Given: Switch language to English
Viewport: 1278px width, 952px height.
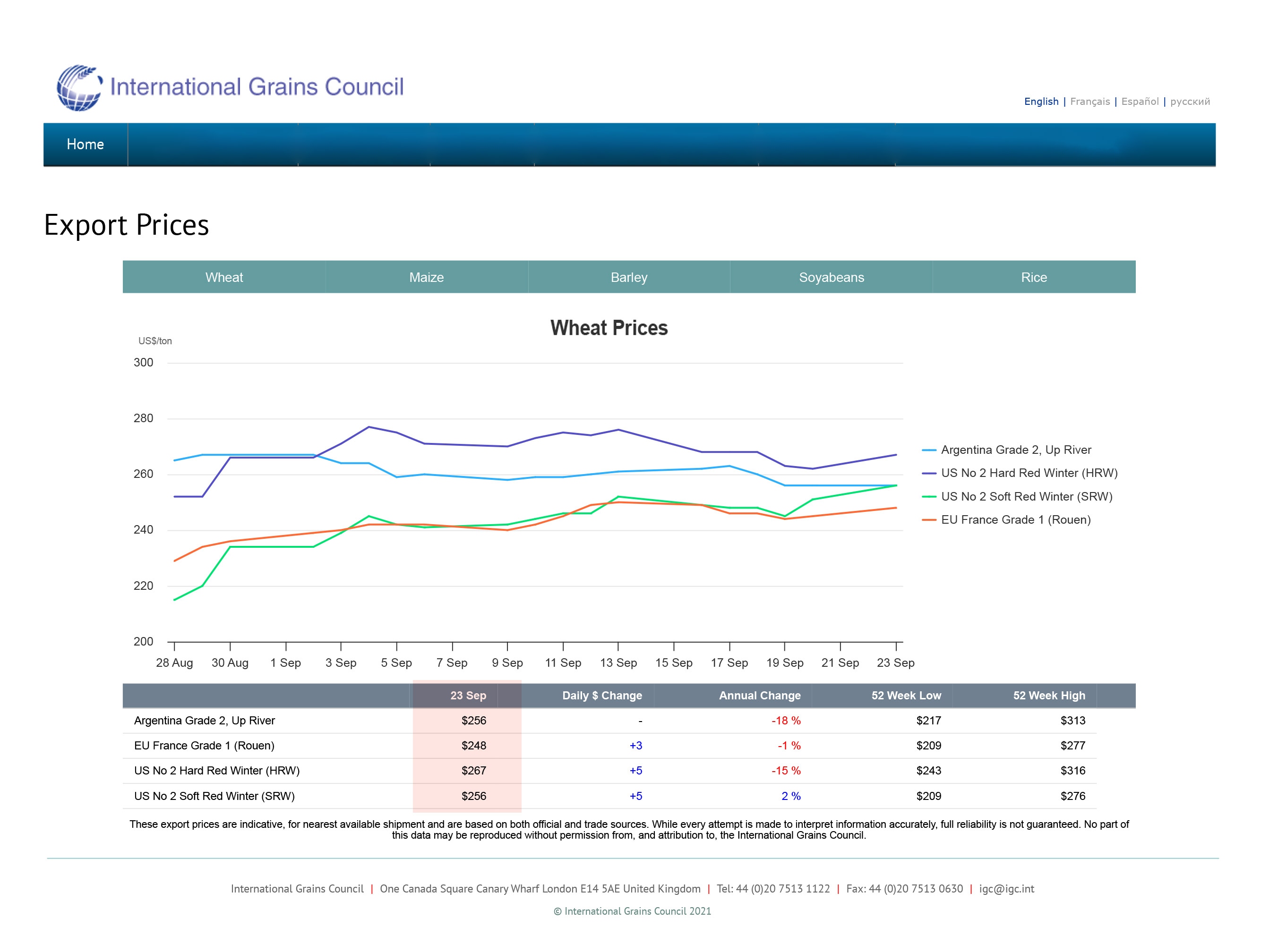Looking at the screenshot, I should [x=1041, y=102].
